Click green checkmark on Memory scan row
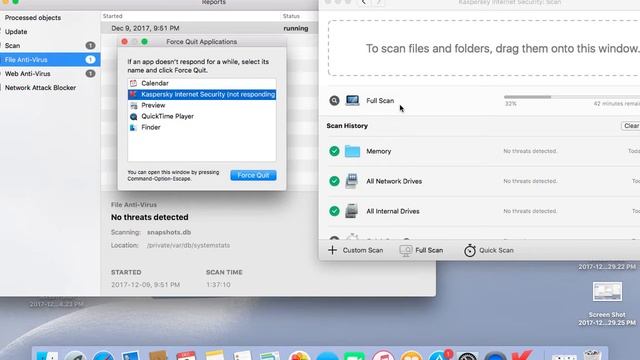 (x=334, y=151)
